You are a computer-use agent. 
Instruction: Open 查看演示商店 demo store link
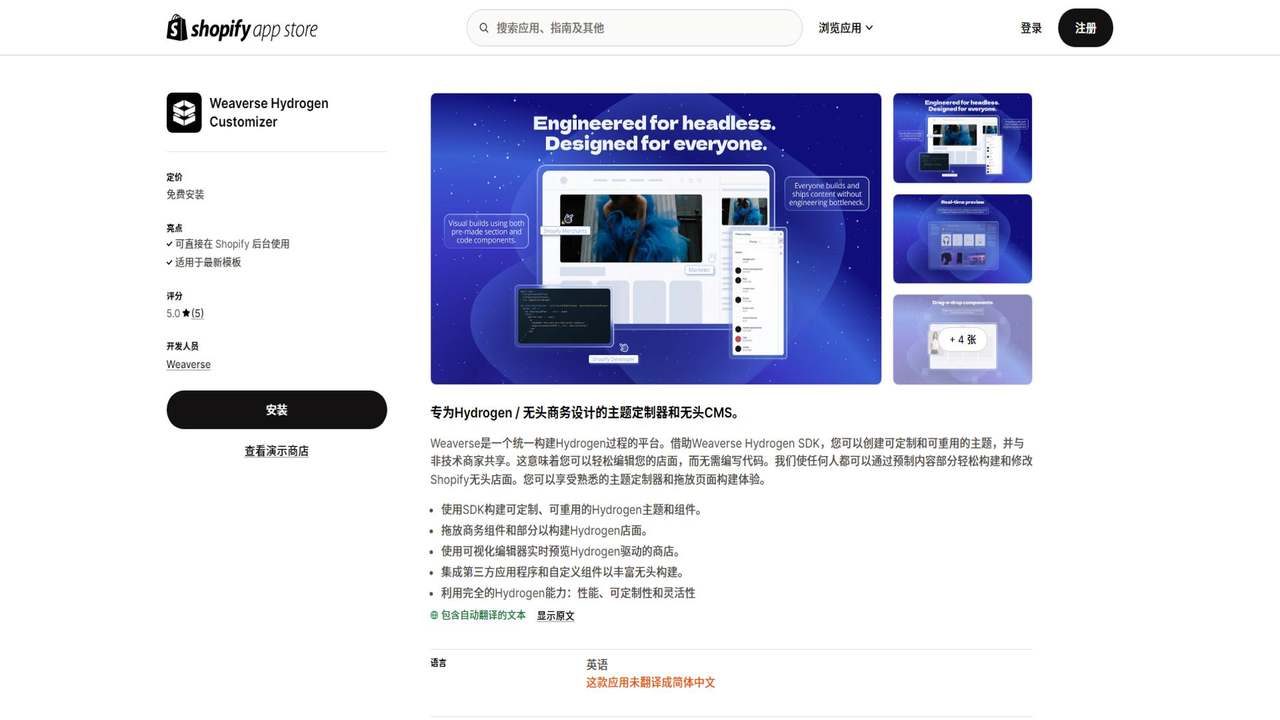click(x=276, y=451)
